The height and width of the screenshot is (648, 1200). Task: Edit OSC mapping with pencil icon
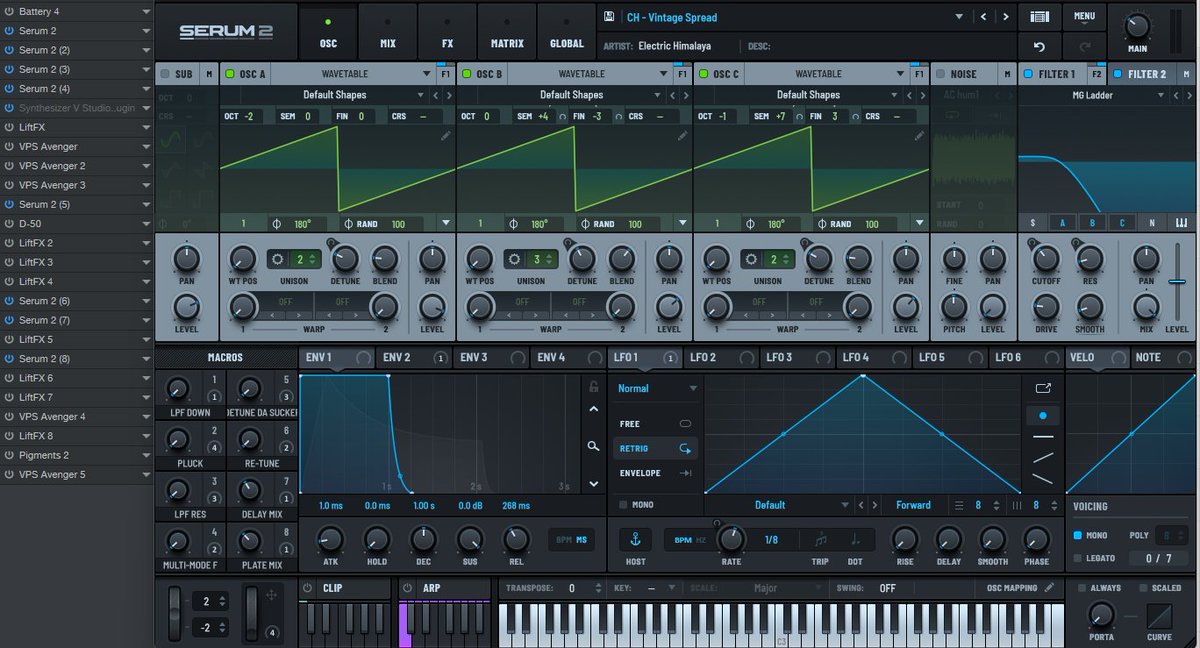1048,588
